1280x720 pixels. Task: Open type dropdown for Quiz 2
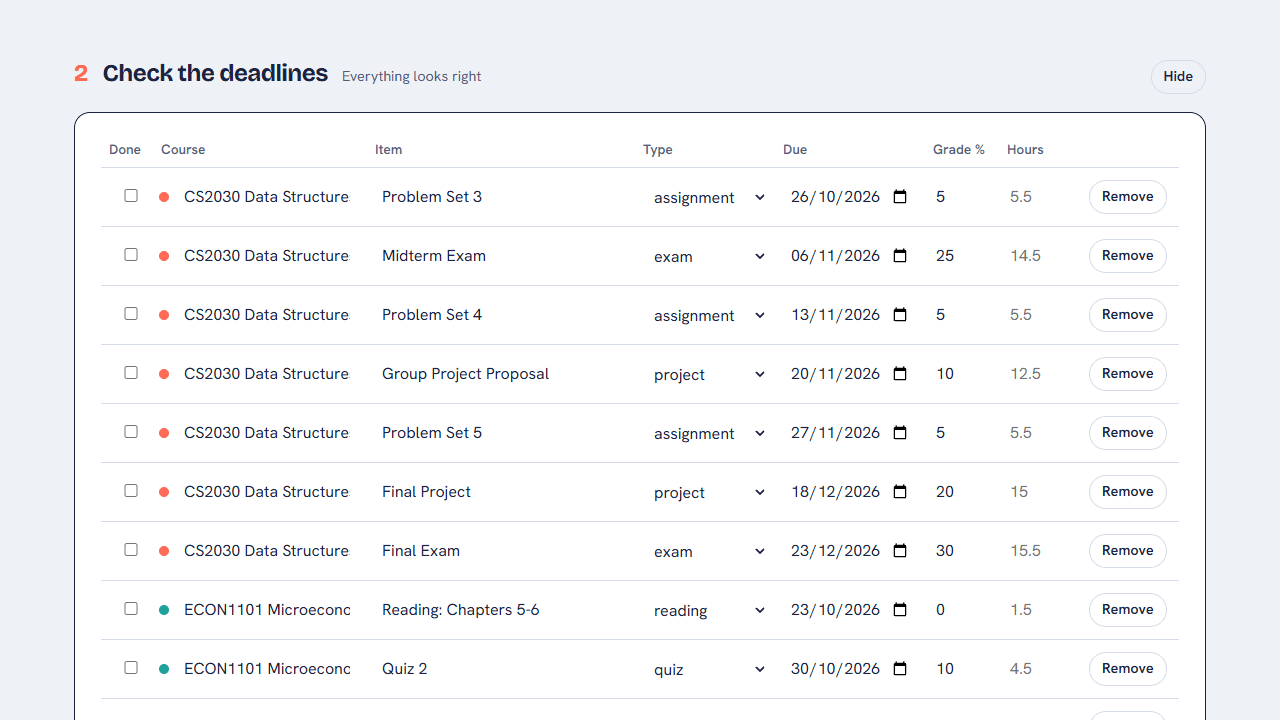click(709, 669)
